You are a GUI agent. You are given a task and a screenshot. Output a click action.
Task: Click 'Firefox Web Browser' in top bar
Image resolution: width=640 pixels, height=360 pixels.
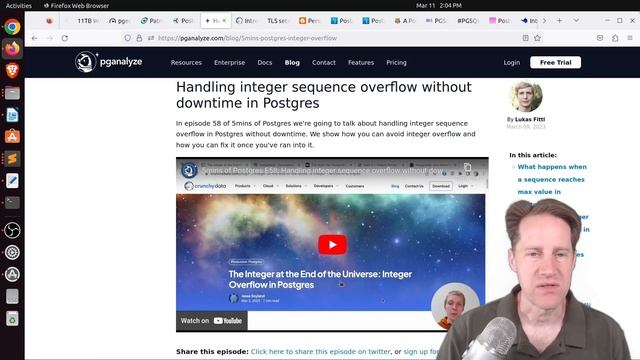77,6
